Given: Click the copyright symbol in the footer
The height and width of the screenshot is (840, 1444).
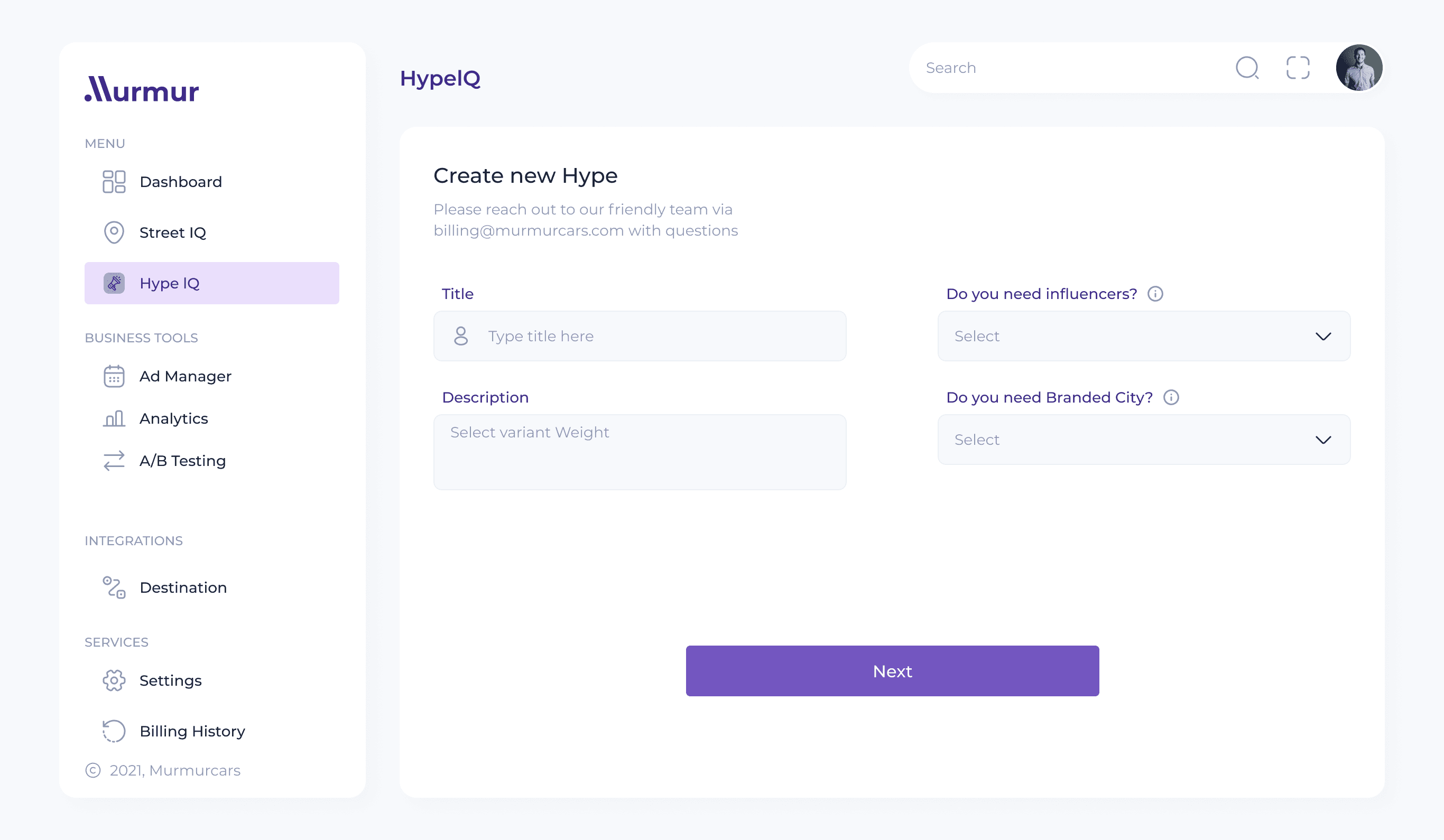Looking at the screenshot, I should coord(93,771).
